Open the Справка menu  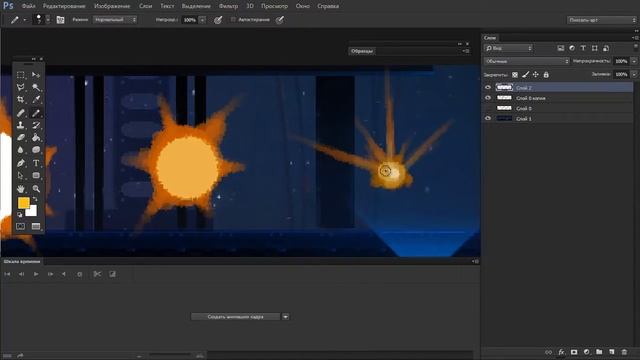click(x=328, y=6)
